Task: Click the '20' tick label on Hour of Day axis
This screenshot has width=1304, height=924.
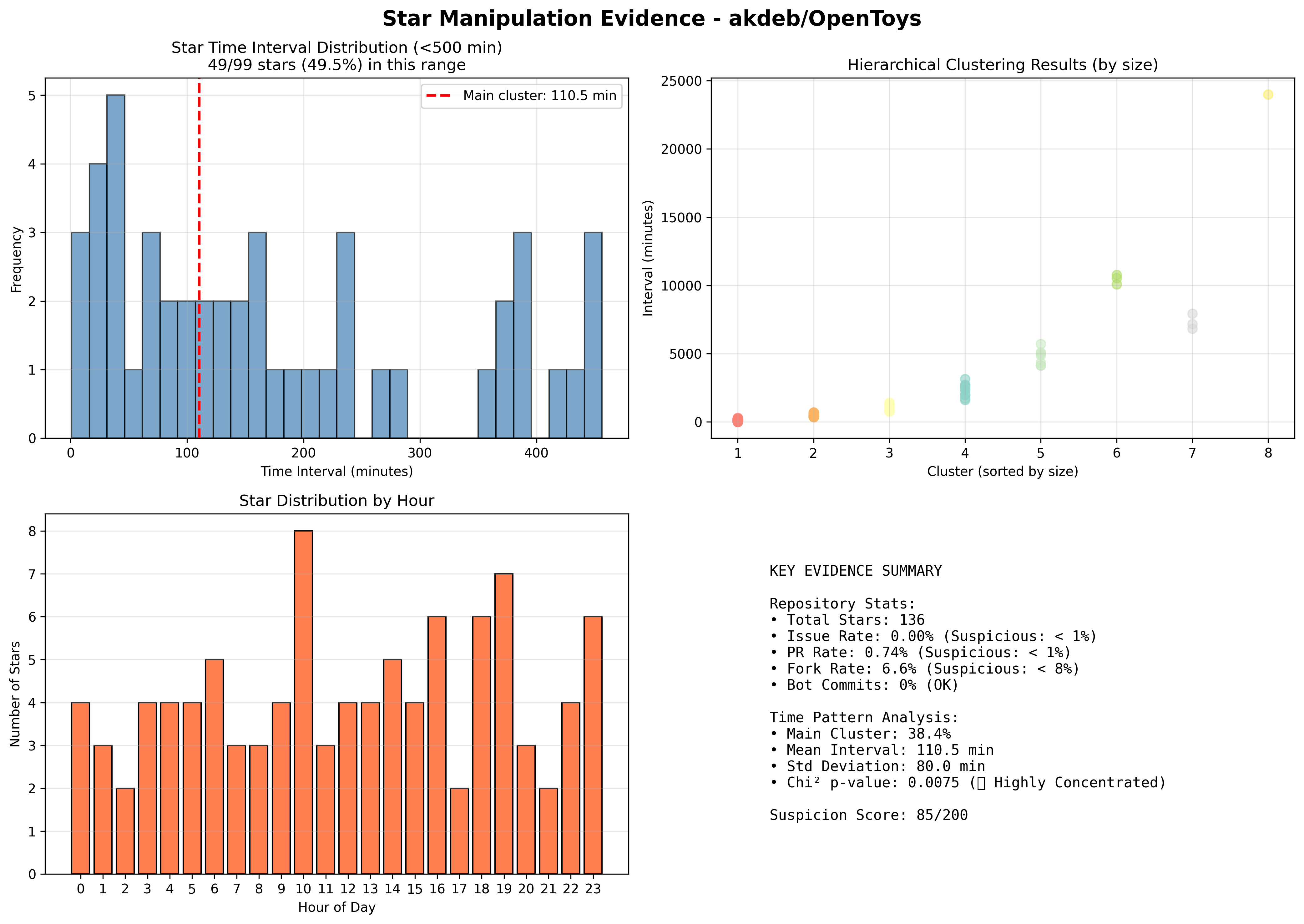Action: [x=526, y=889]
